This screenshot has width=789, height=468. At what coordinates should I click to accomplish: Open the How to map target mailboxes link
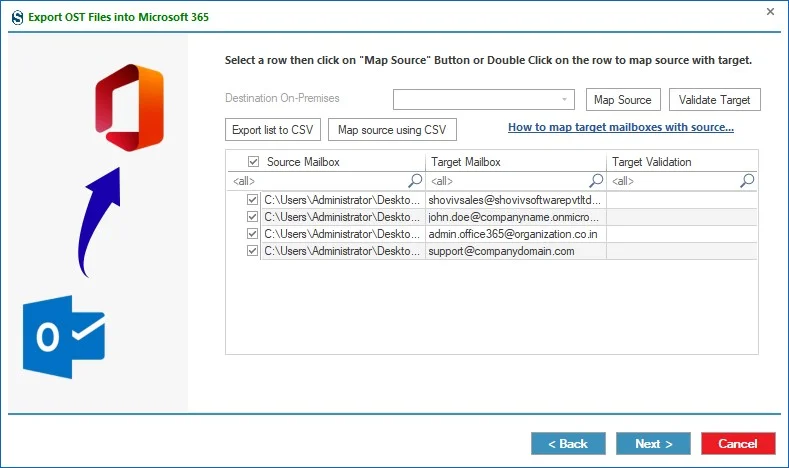pos(620,127)
